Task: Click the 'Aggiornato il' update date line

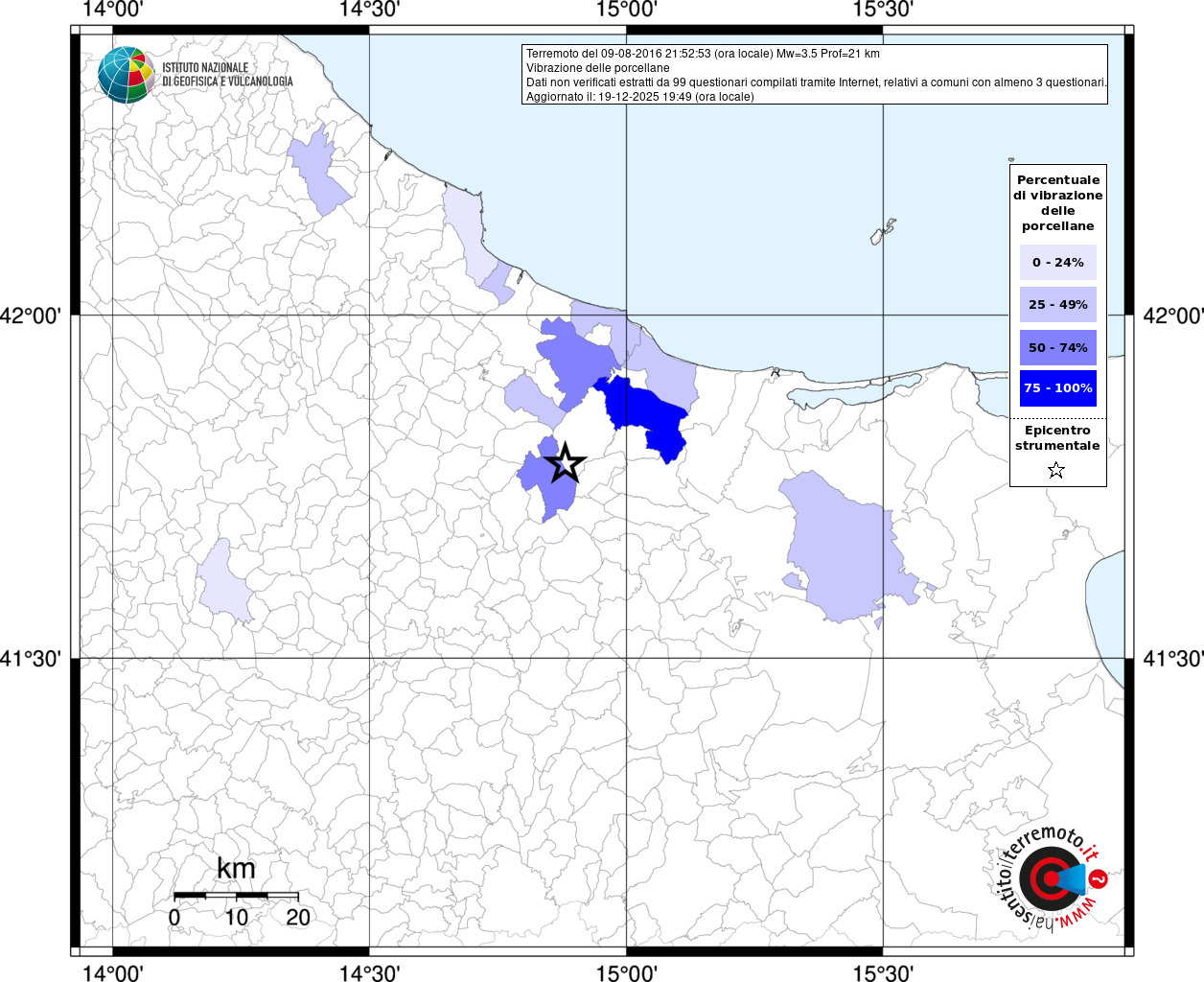Action: [x=639, y=97]
